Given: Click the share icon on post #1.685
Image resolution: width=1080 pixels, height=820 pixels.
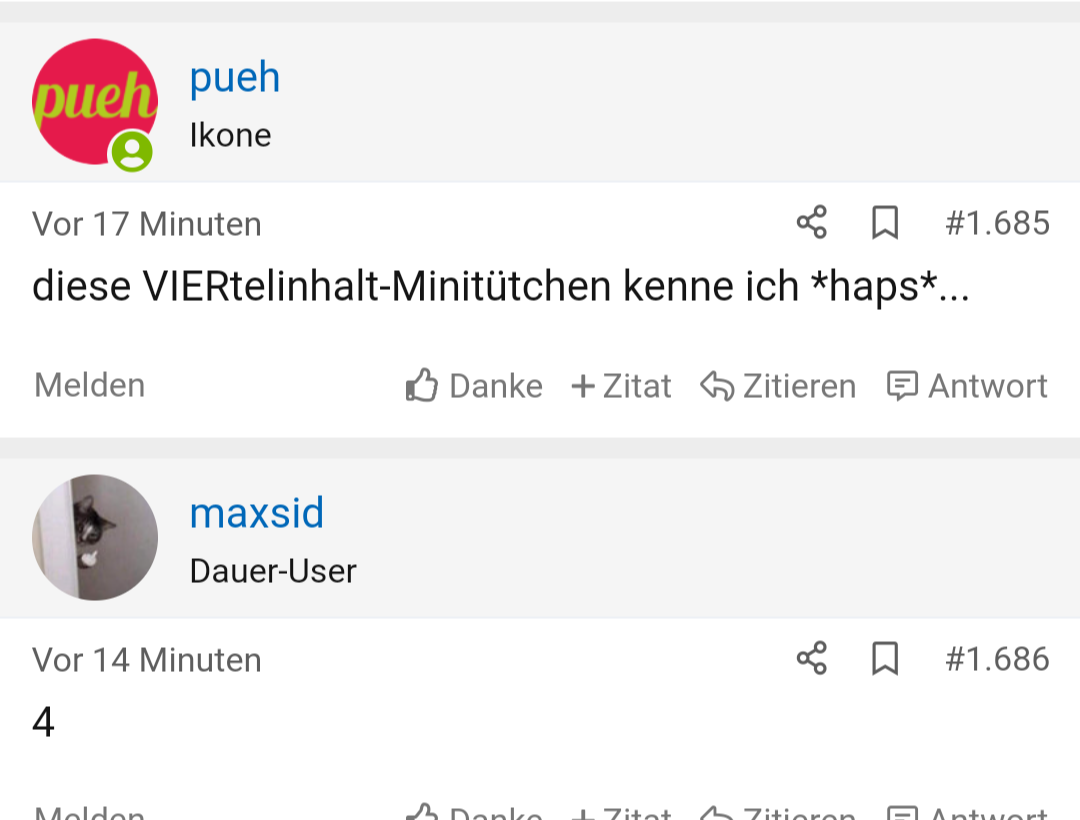Looking at the screenshot, I should 811,223.
